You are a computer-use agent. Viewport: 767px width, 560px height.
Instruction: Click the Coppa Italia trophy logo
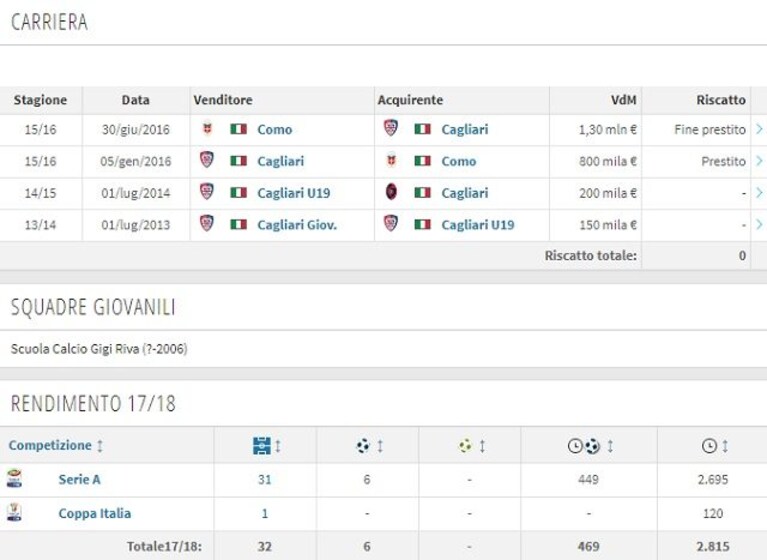pyautogui.click(x=14, y=512)
